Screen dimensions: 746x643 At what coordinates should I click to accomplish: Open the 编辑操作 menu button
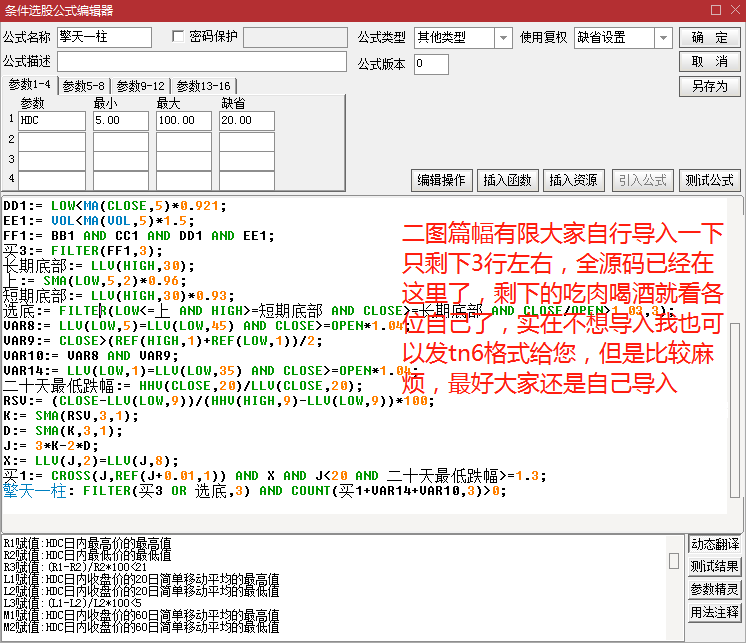442,180
